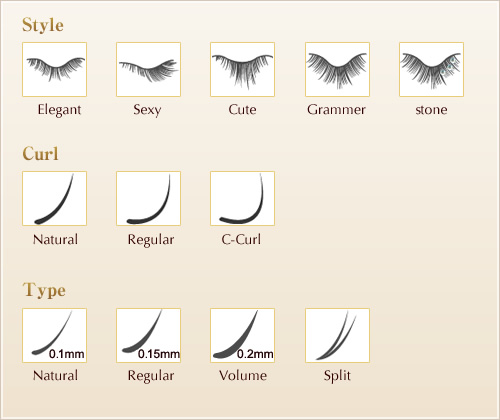Pick the Cute eyelash style picture

(242, 69)
